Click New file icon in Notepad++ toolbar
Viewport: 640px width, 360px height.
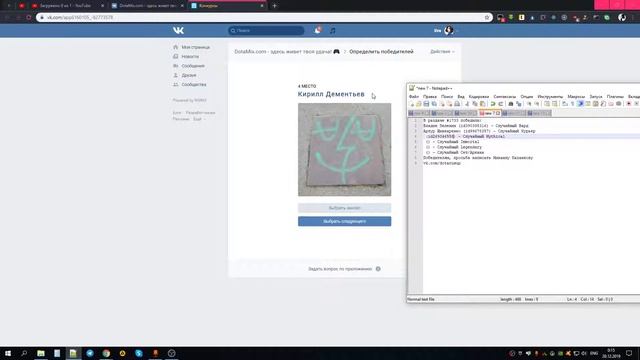tap(412, 104)
